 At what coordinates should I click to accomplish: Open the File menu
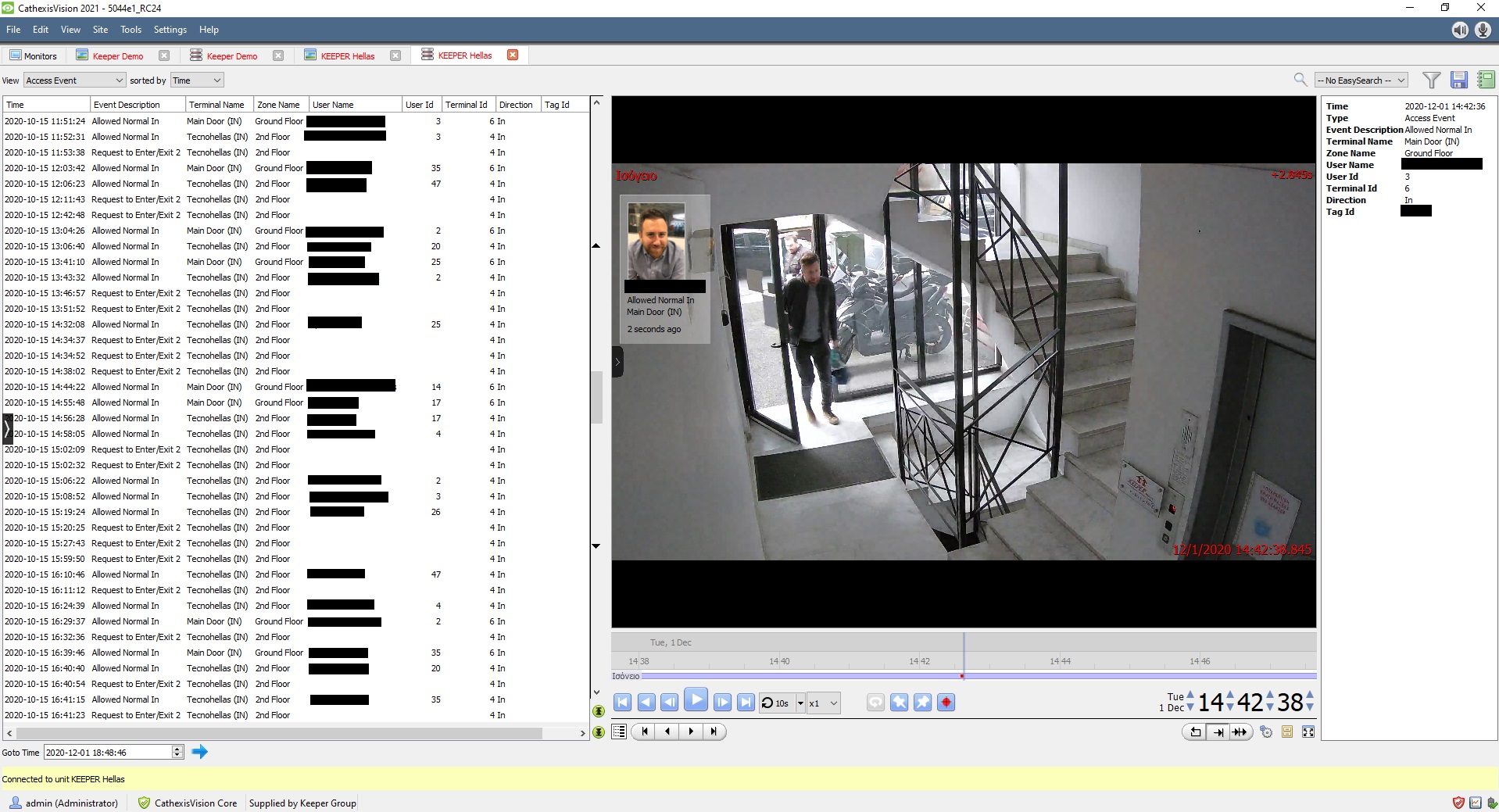[13, 30]
